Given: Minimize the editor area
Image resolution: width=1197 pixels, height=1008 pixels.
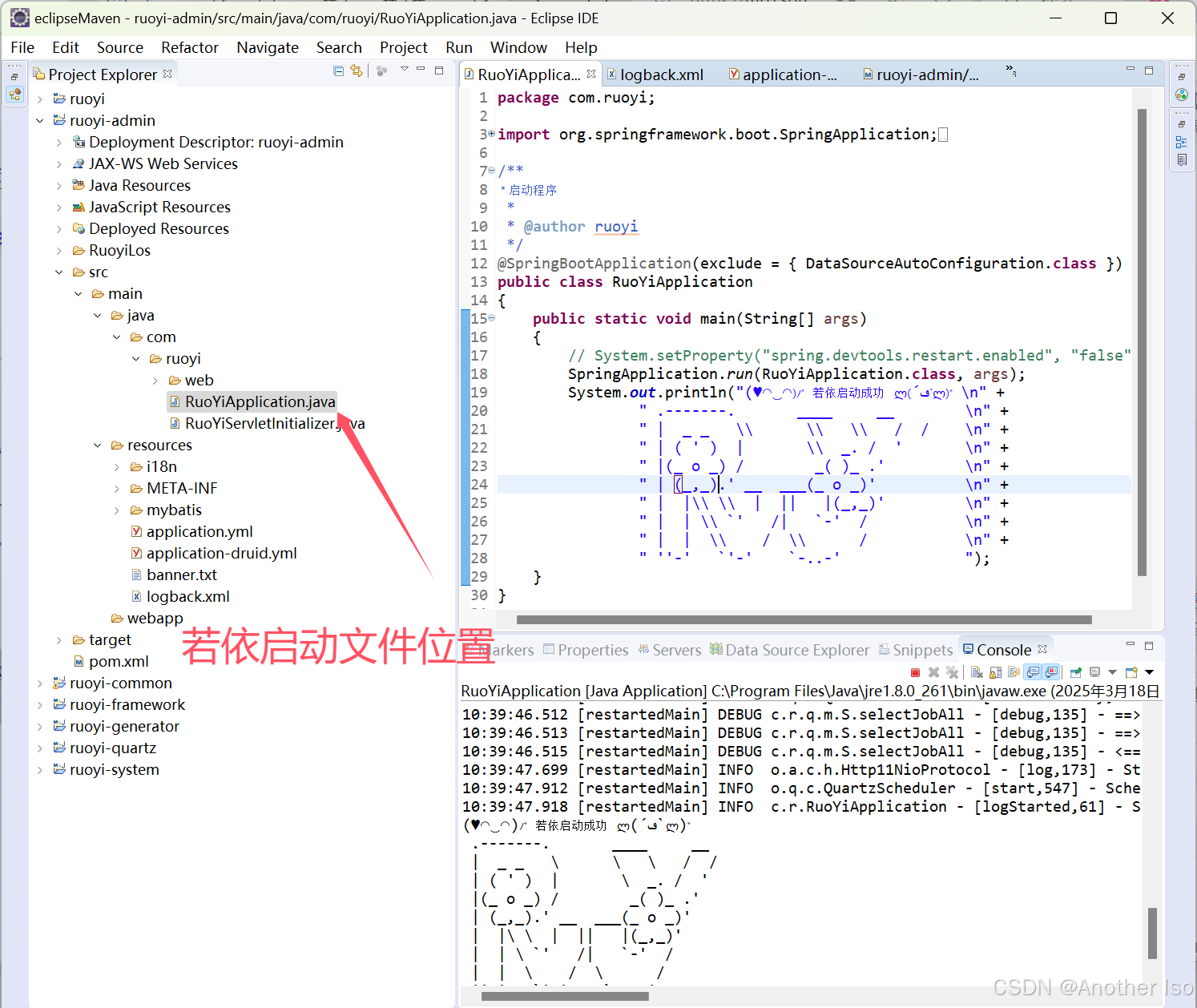Looking at the screenshot, I should (1130, 70).
